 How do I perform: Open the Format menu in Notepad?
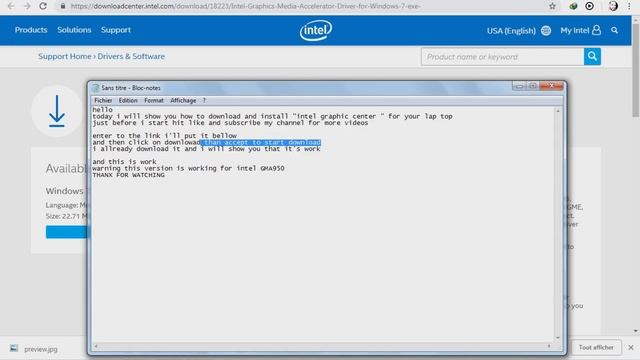tap(153, 100)
